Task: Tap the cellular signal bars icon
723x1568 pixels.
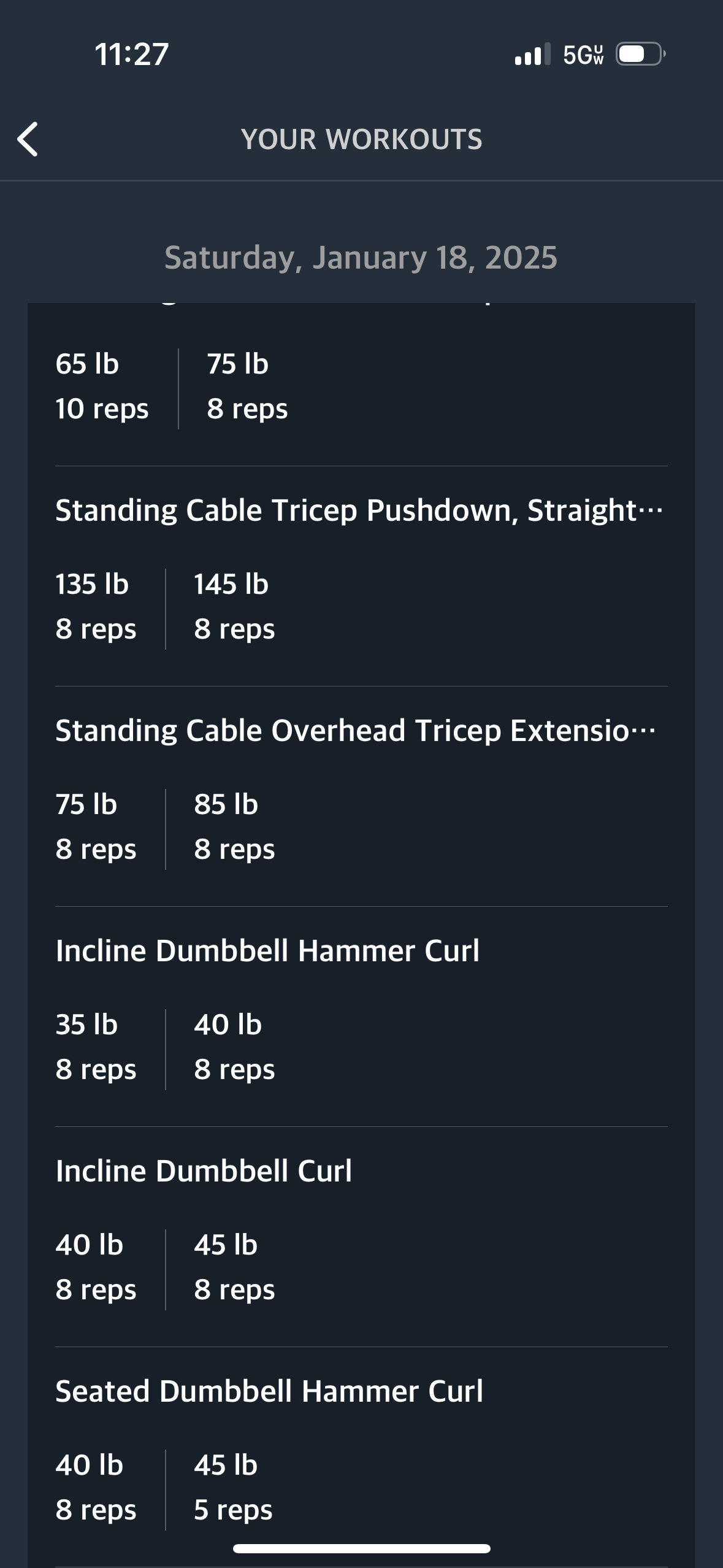Action: coord(532,54)
